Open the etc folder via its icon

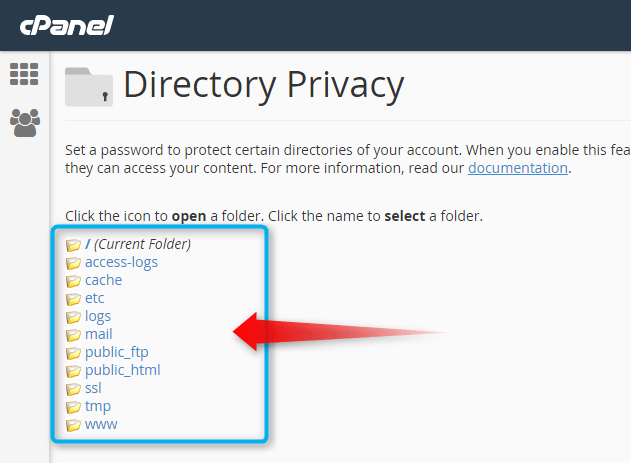[73, 299]
